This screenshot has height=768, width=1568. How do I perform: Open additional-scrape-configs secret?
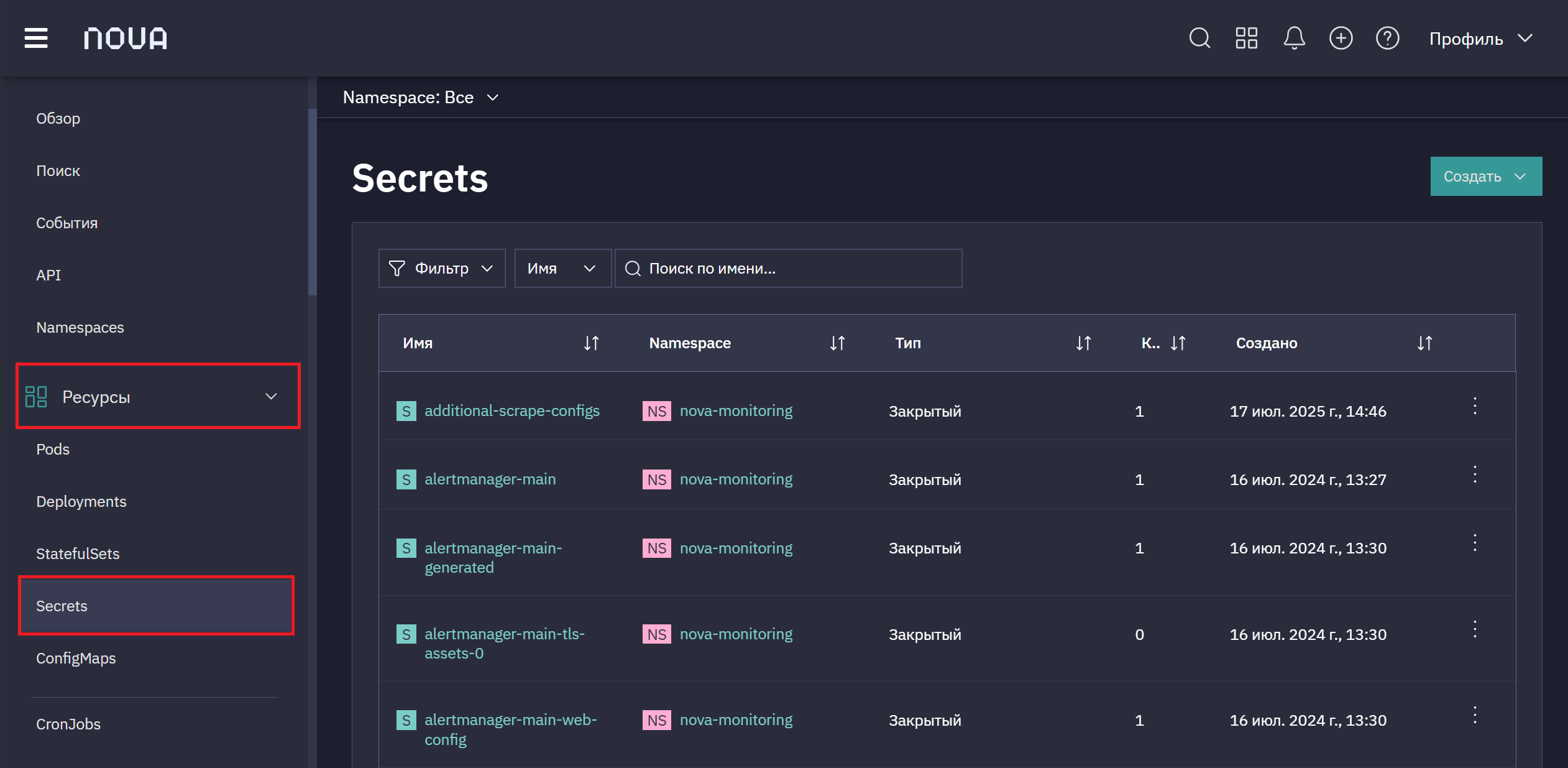tap(512, 411)
